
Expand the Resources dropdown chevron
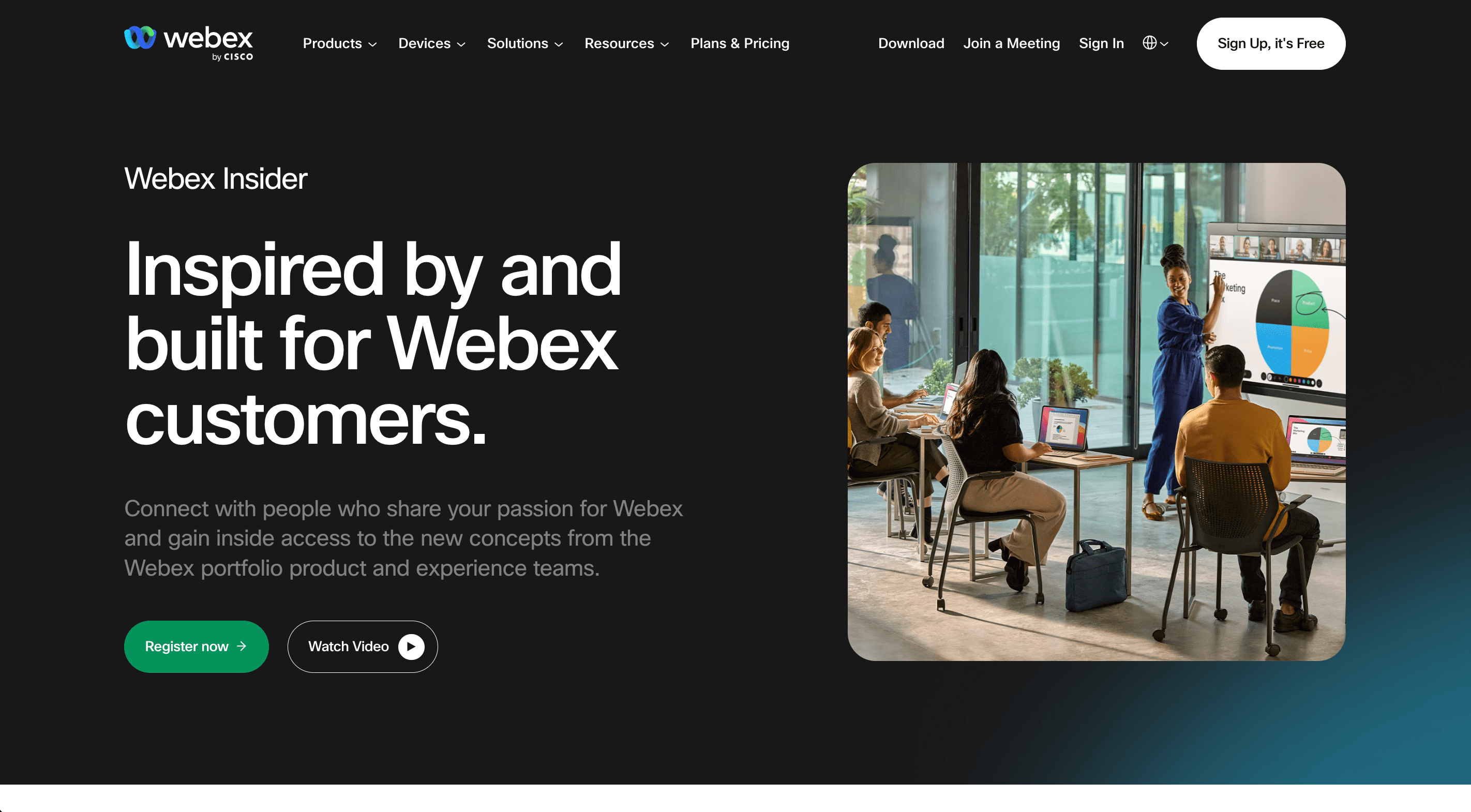[x=665, y=44]
